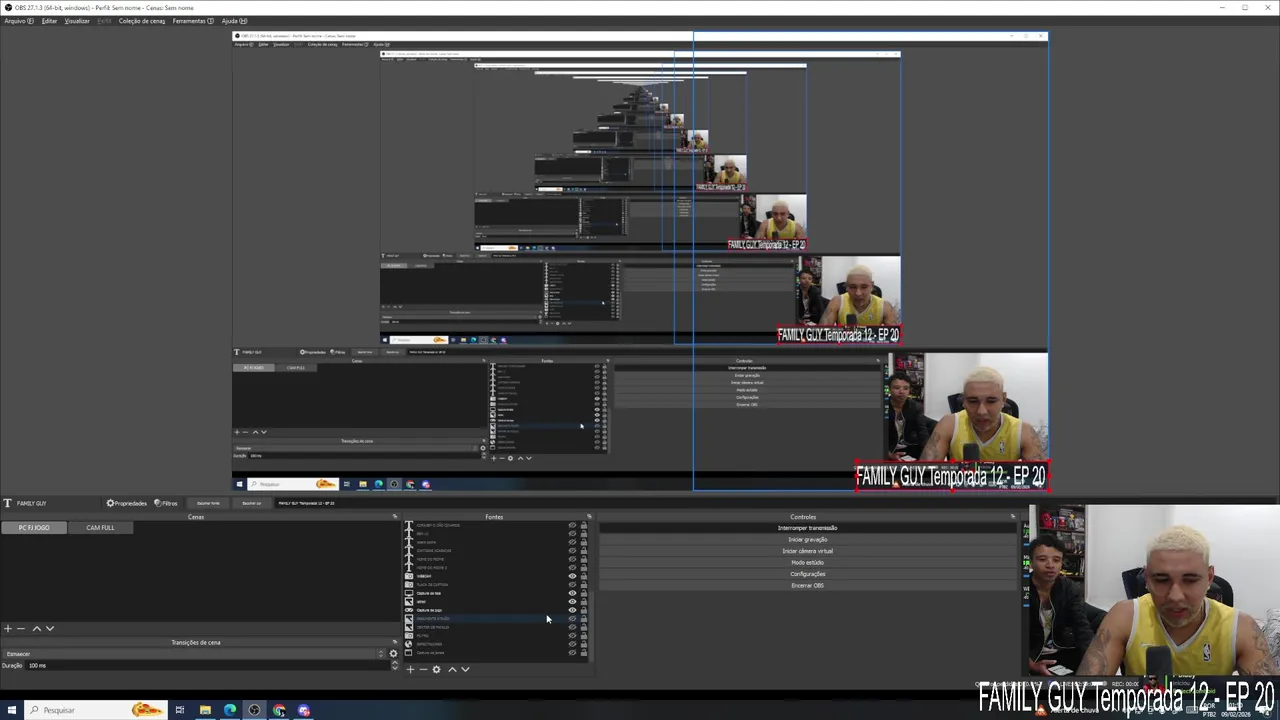
Task: Lock the Captura de jogo source
Action: click(x=584, y=610)
